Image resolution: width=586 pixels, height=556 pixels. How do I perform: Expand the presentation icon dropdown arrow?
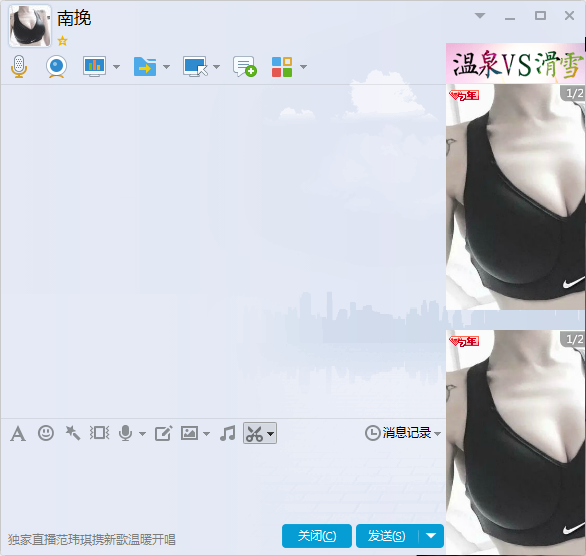117,67
